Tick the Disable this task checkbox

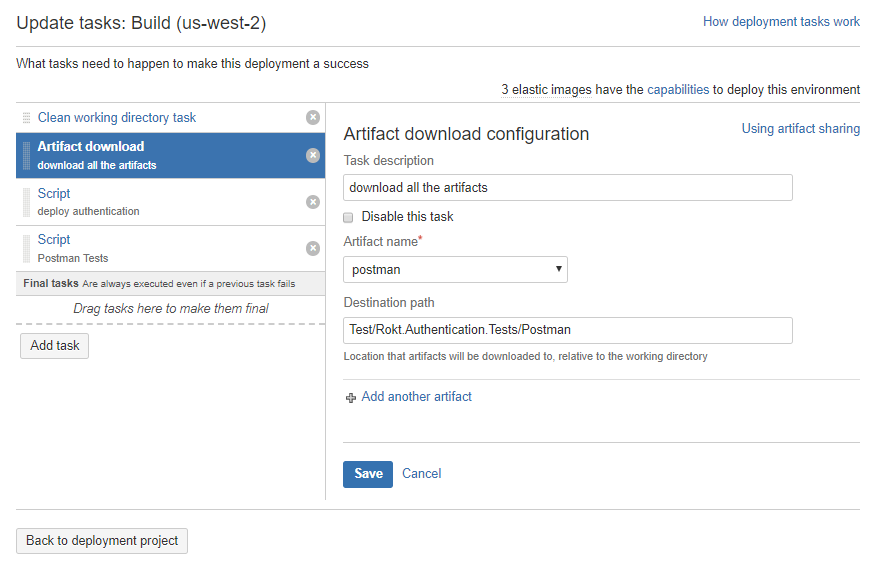tap(348, 217)
